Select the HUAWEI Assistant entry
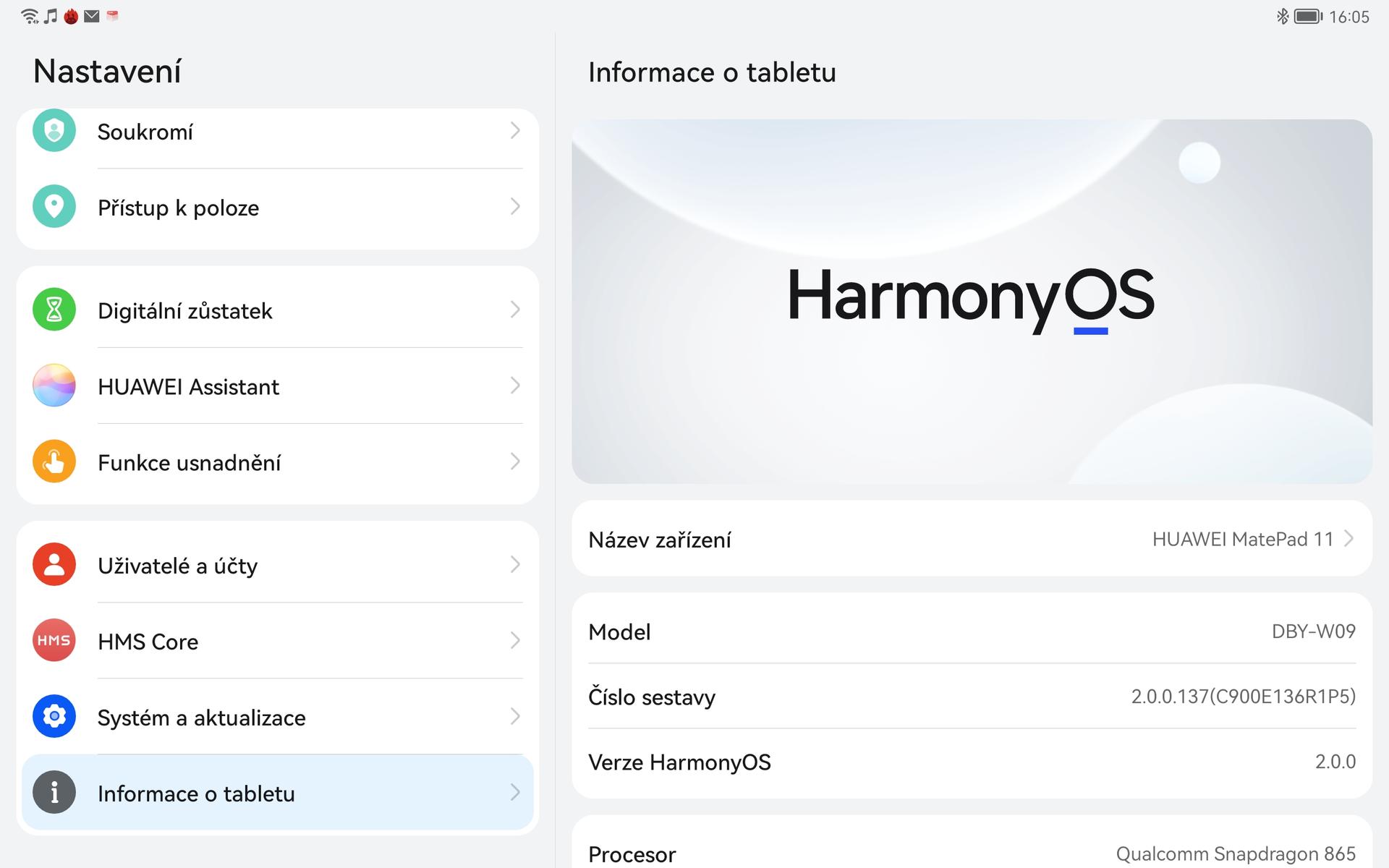This screenshot has height=868, width=1389. 277,386
